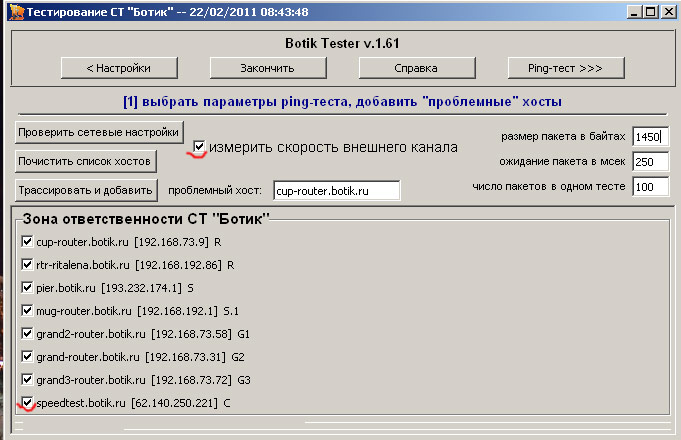Open Справка help
Image resolution: width=681 pixels, height=440 pixels.
pyautogui.click(x=417, y=68)
